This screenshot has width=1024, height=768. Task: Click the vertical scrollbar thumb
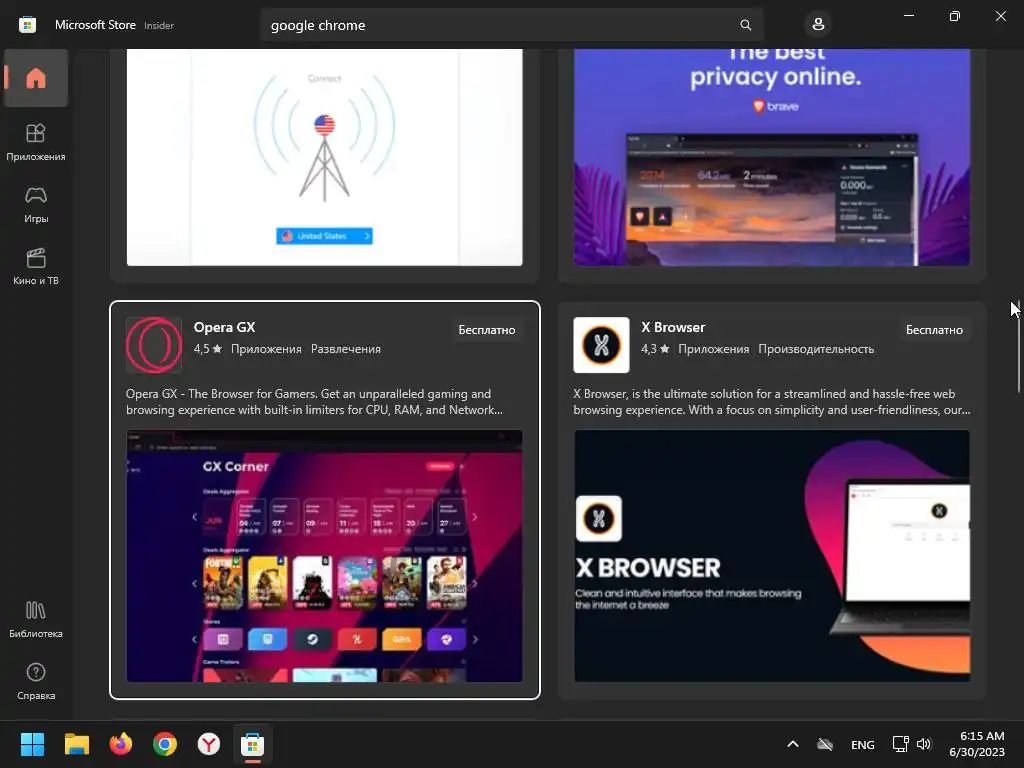pos(1019,347)
